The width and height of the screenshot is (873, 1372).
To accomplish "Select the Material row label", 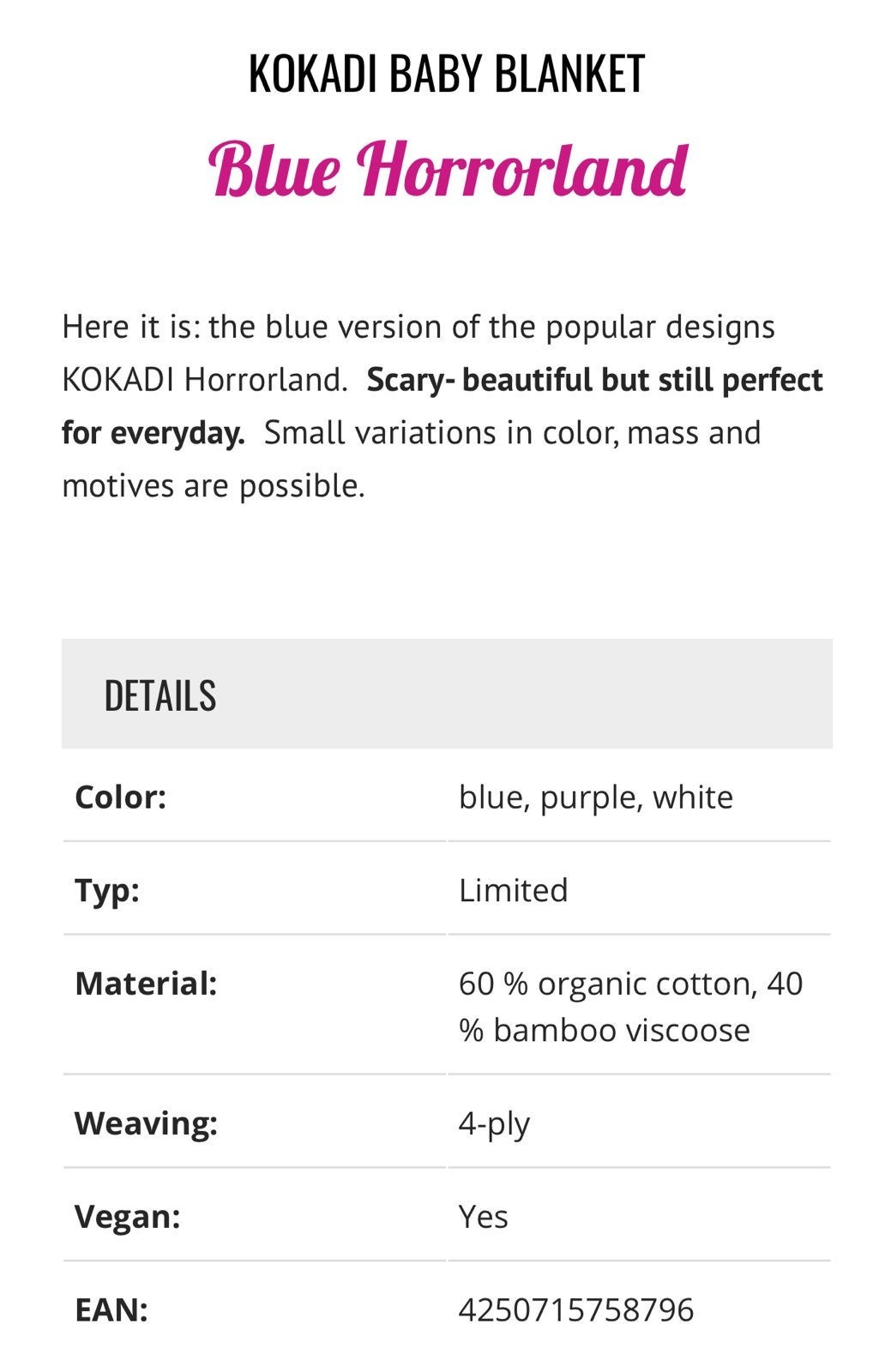I will tap(146, 984).
